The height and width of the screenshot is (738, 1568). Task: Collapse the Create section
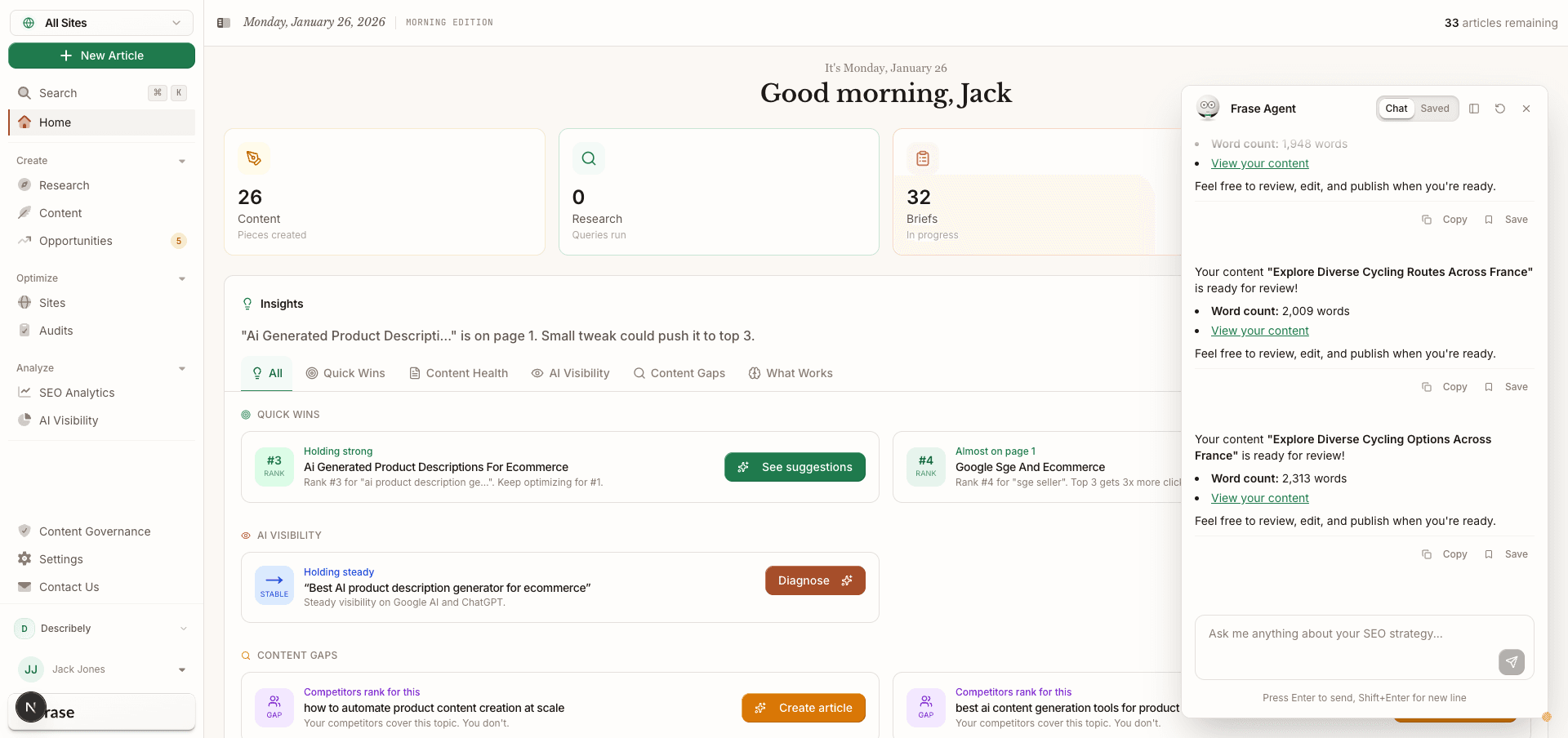[x=181, y=161]
